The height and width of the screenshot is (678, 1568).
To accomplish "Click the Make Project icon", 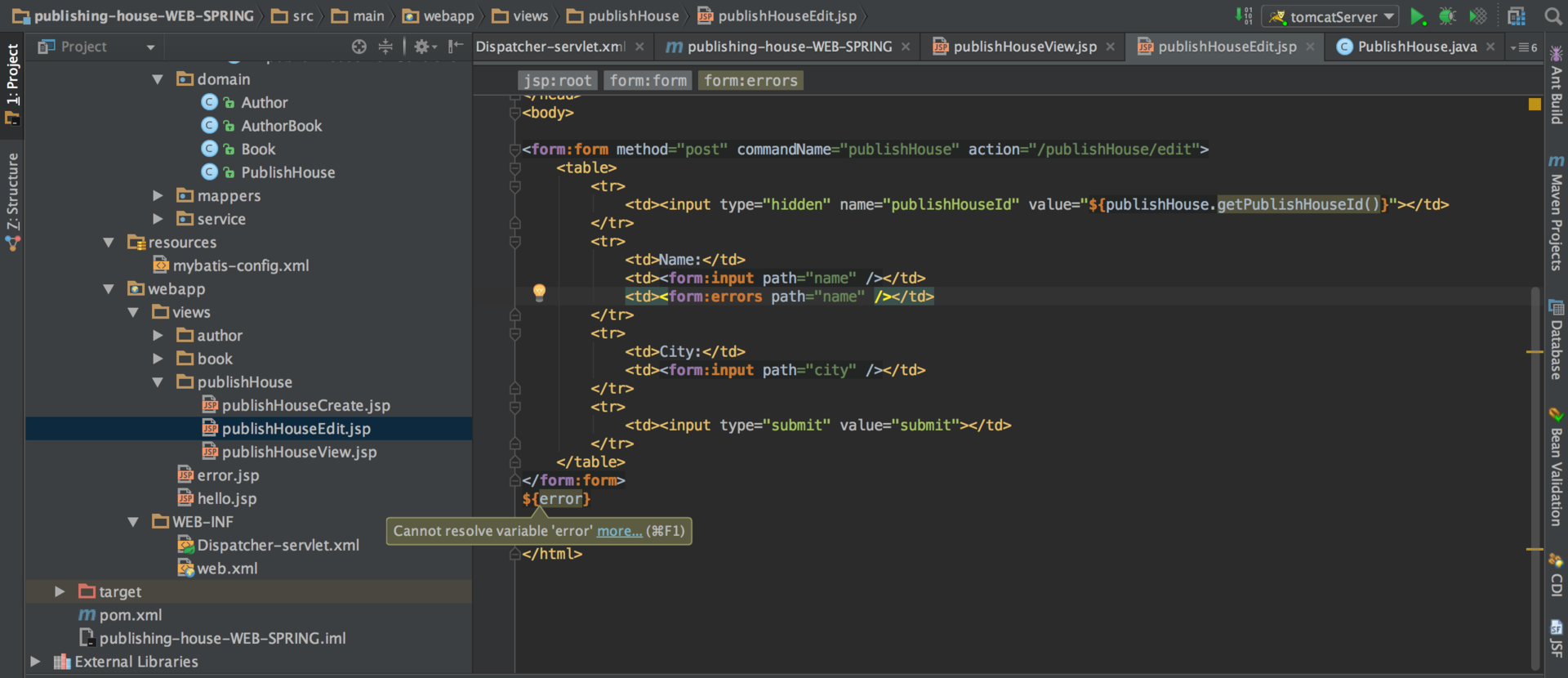I will coord(1244,16).
